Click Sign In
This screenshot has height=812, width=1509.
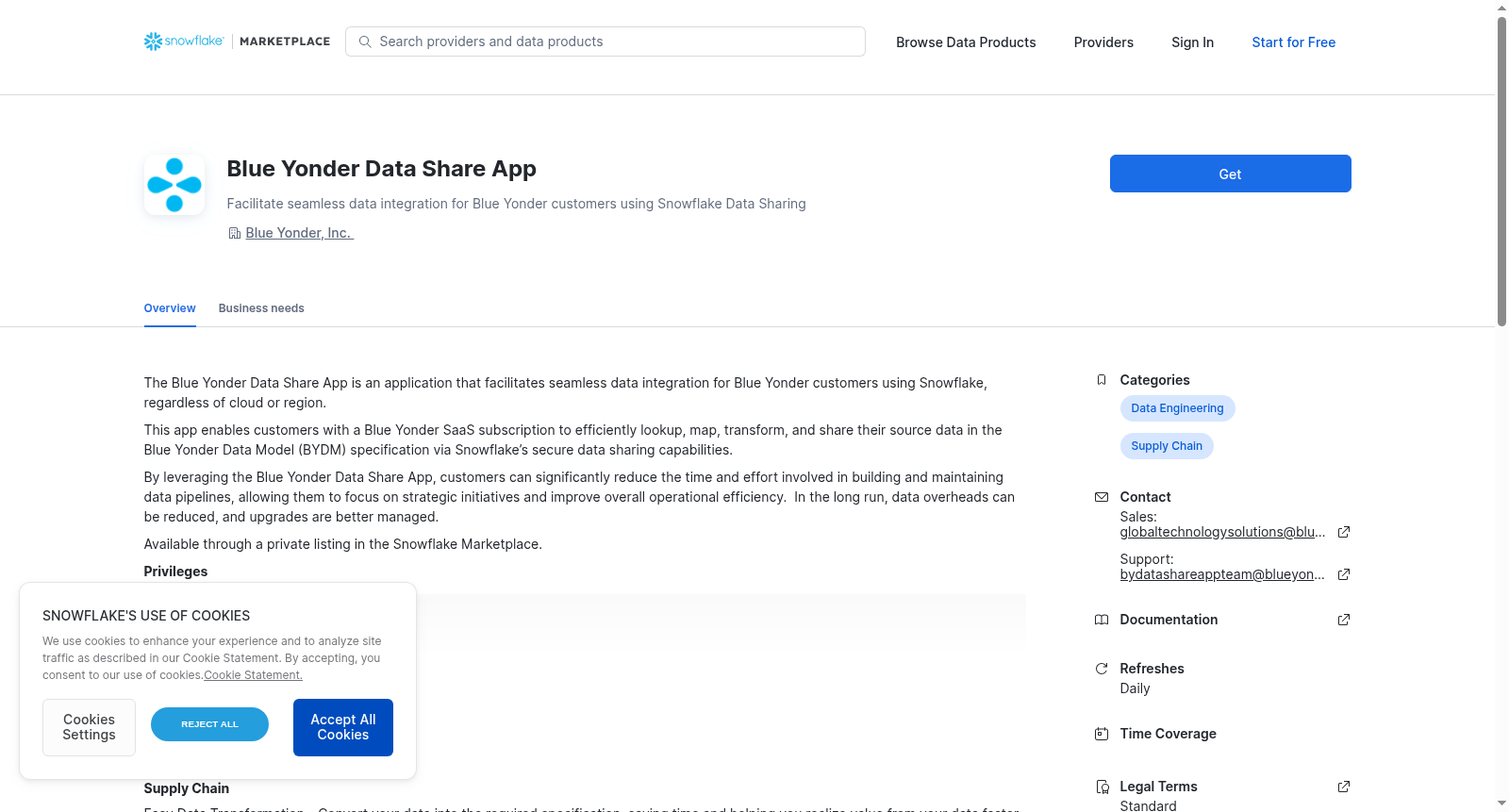(1192, 42)
